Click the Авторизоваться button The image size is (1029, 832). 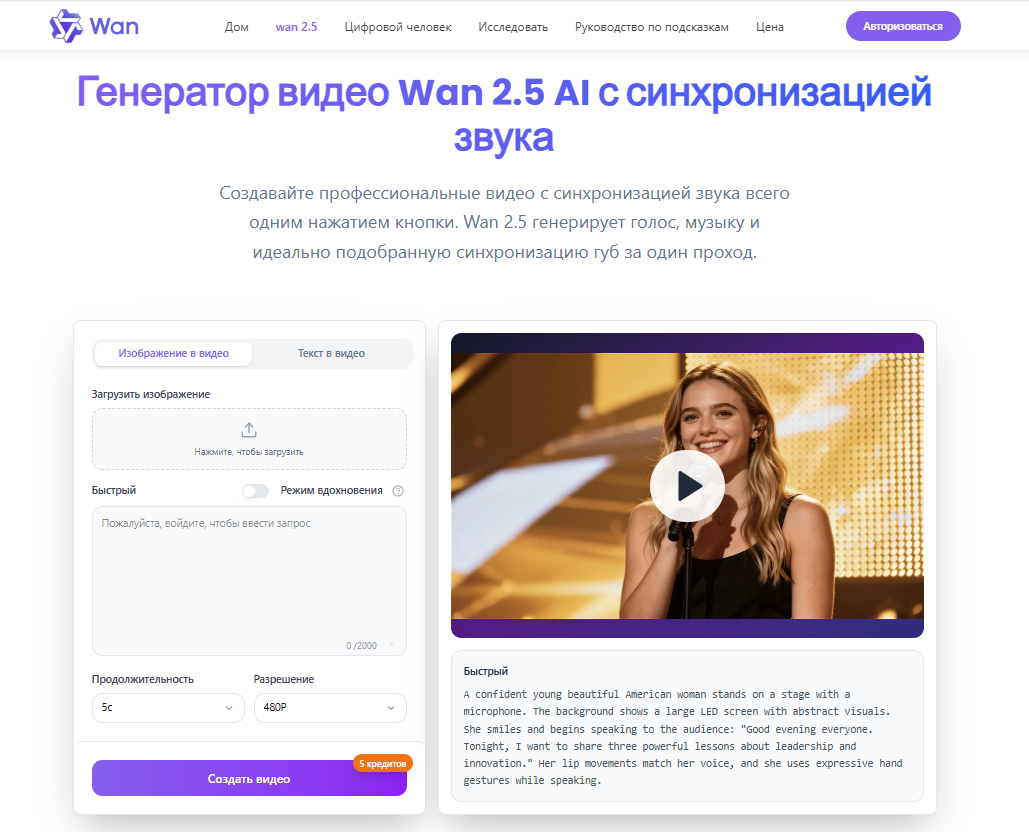coord(903,26)
